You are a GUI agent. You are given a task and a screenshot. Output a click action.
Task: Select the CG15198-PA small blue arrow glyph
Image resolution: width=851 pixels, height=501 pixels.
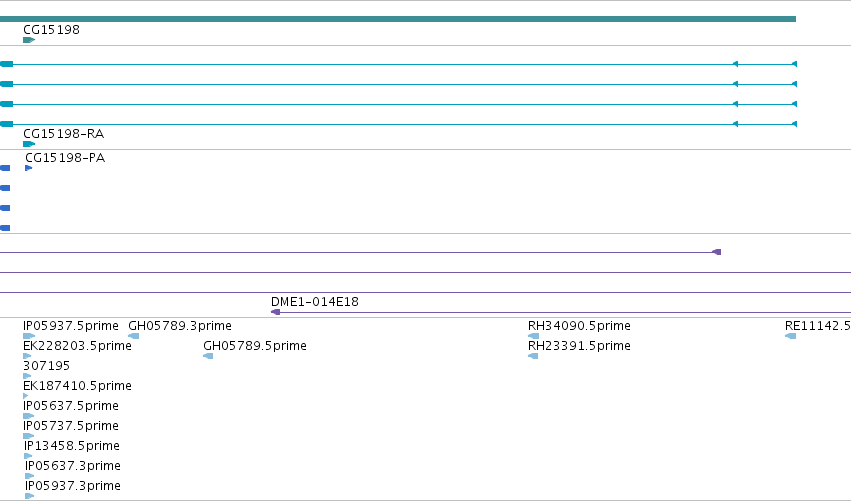click(x=29, y=168)
